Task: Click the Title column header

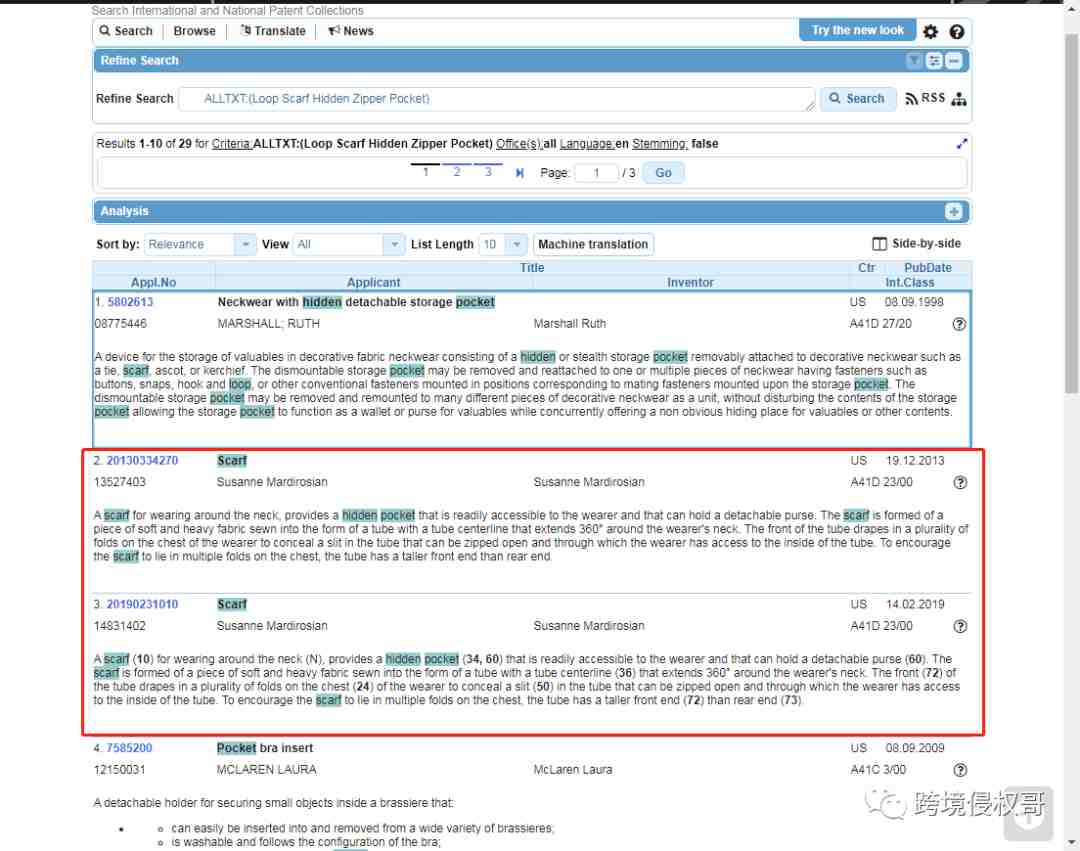Action: click(532, 268)
